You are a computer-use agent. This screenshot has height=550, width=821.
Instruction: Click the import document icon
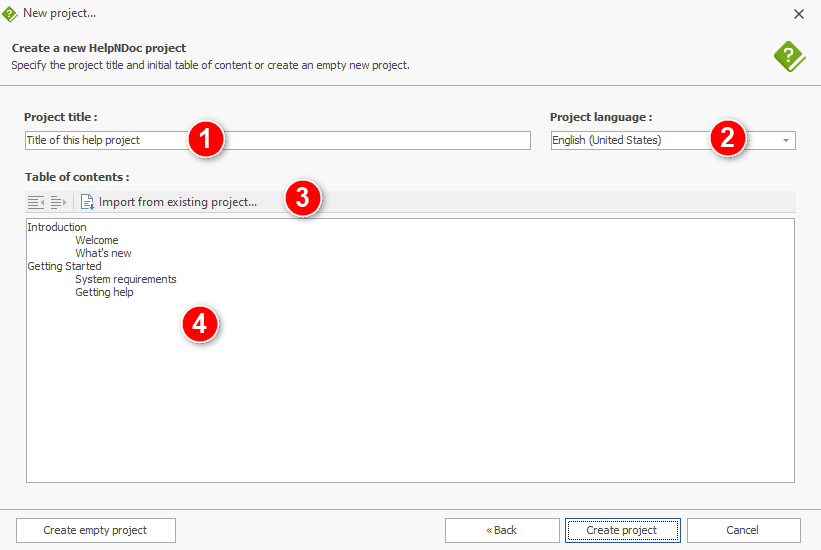click(x=87, y=202)
